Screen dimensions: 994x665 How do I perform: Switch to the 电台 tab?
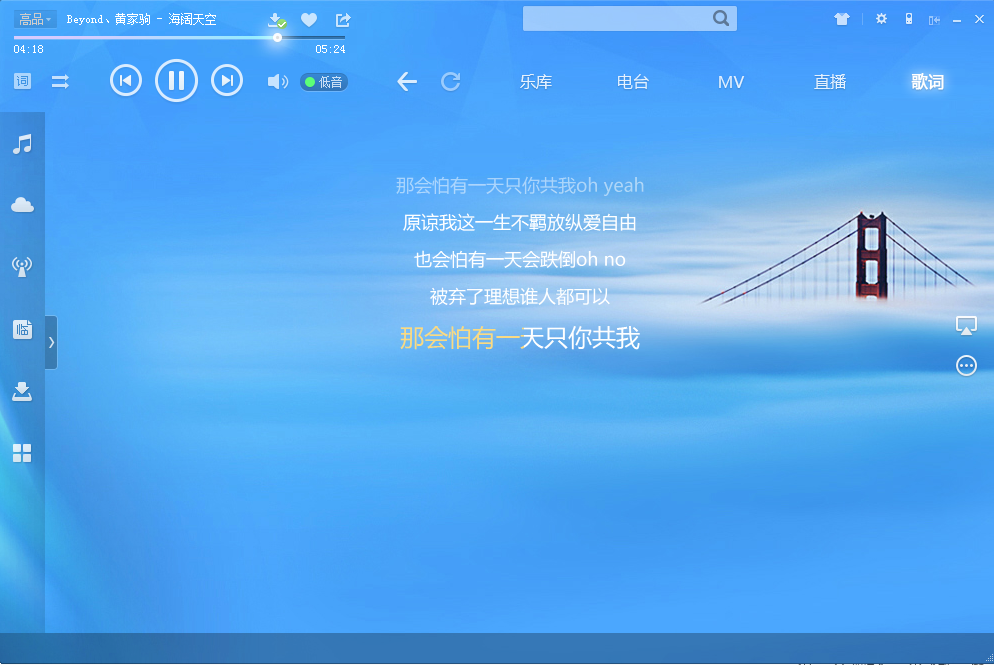[633, 82]
